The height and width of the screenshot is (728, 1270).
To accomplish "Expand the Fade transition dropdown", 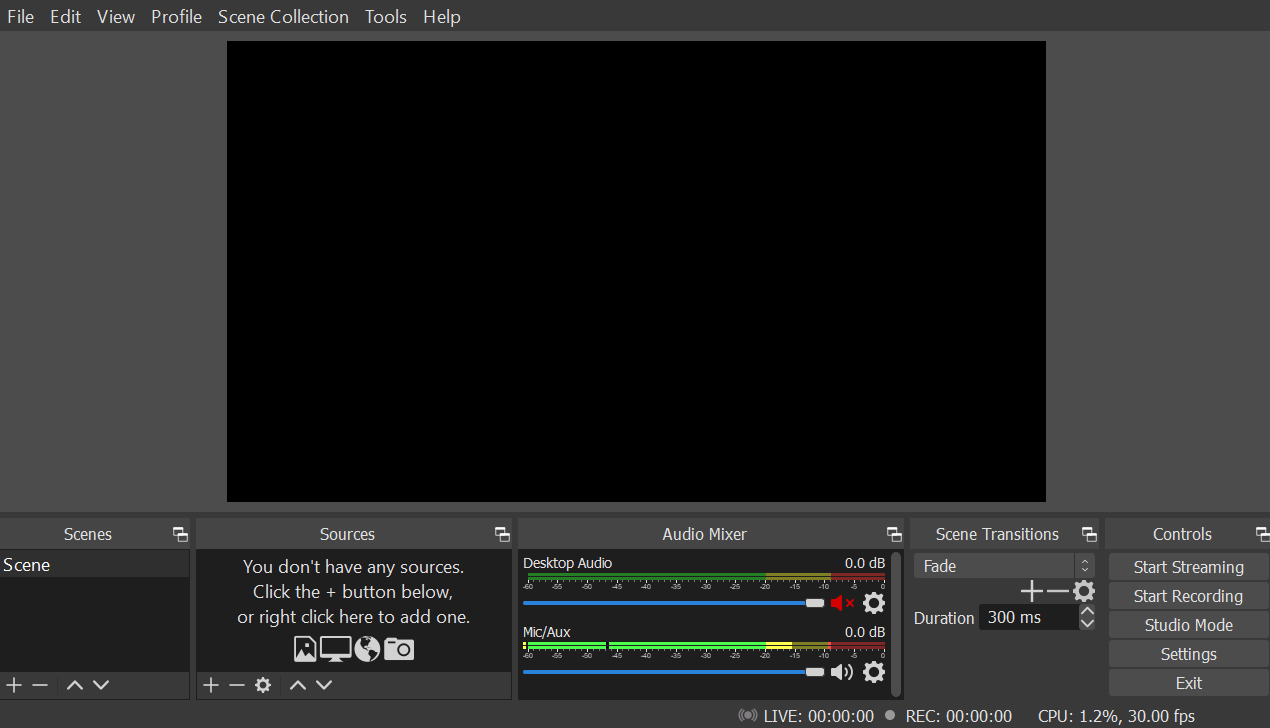I will coord(1084,566).
